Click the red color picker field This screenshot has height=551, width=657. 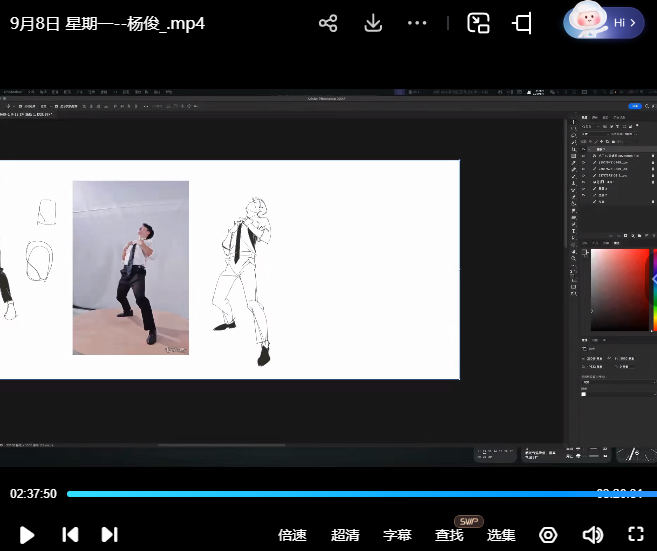[619, 289]
